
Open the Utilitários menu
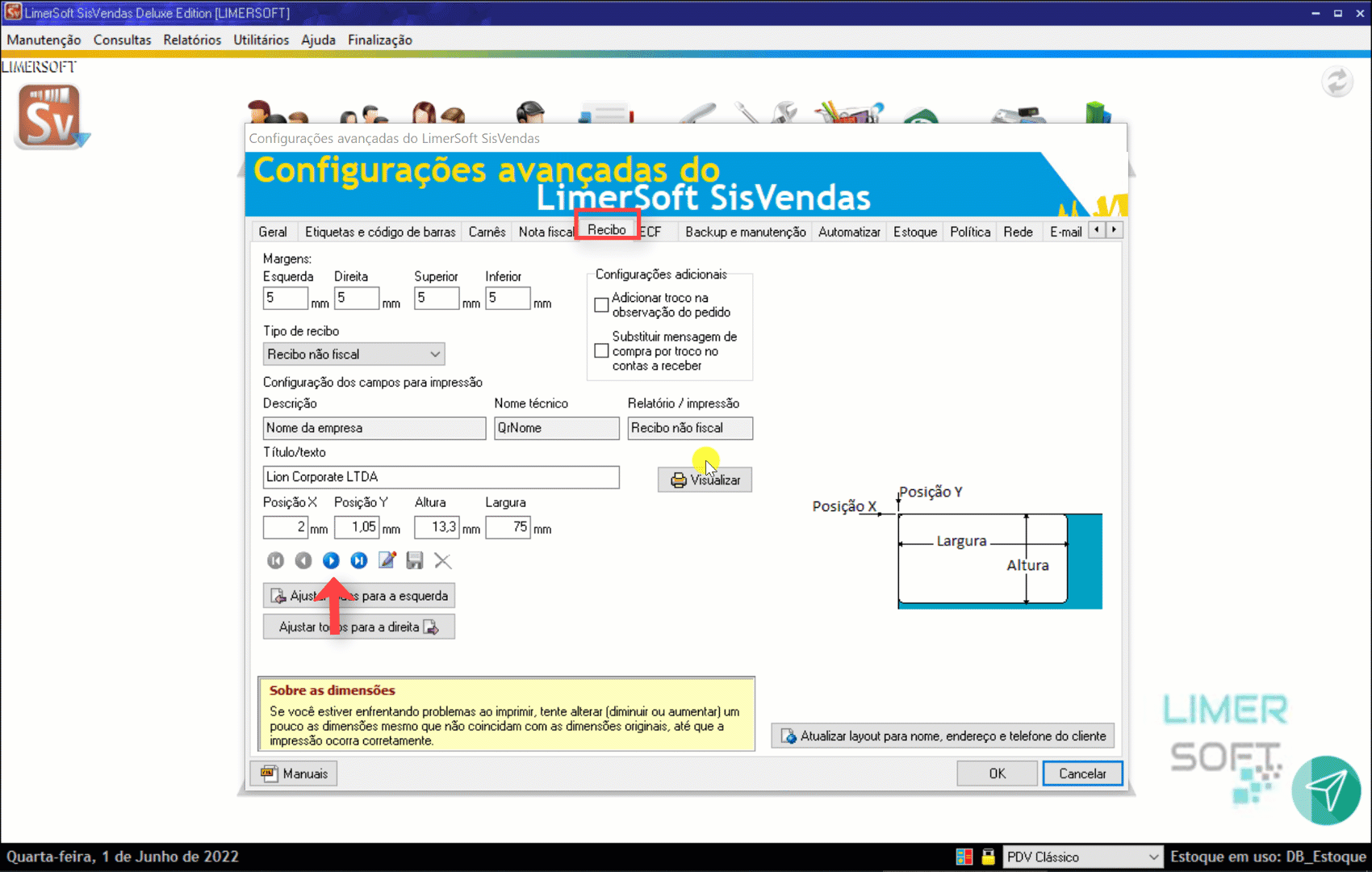coord(261,40)
